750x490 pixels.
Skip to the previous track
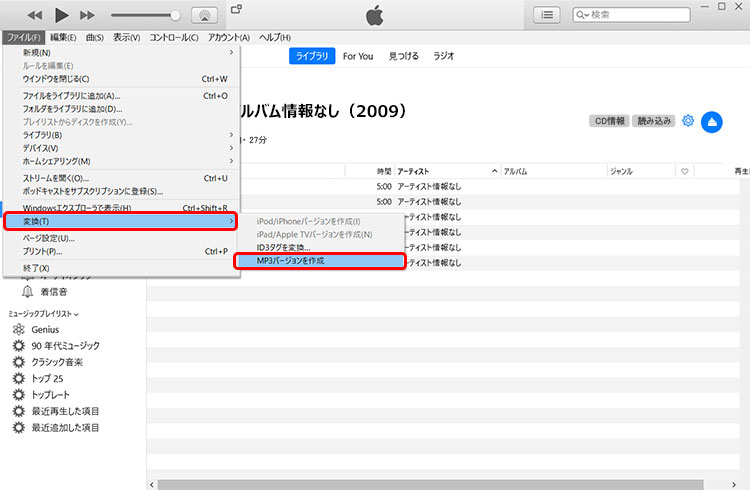(35, 15)
